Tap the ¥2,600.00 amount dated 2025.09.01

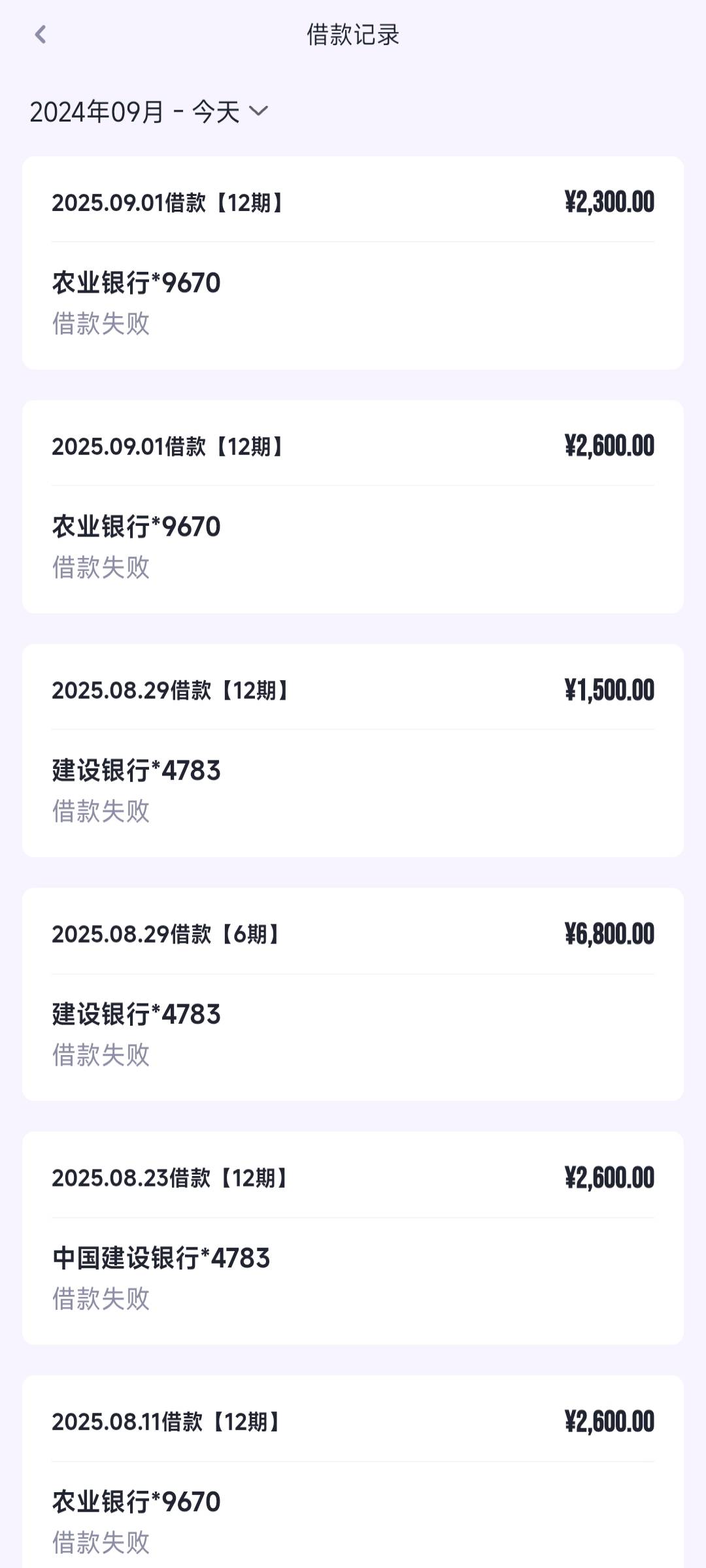(609, 446)
